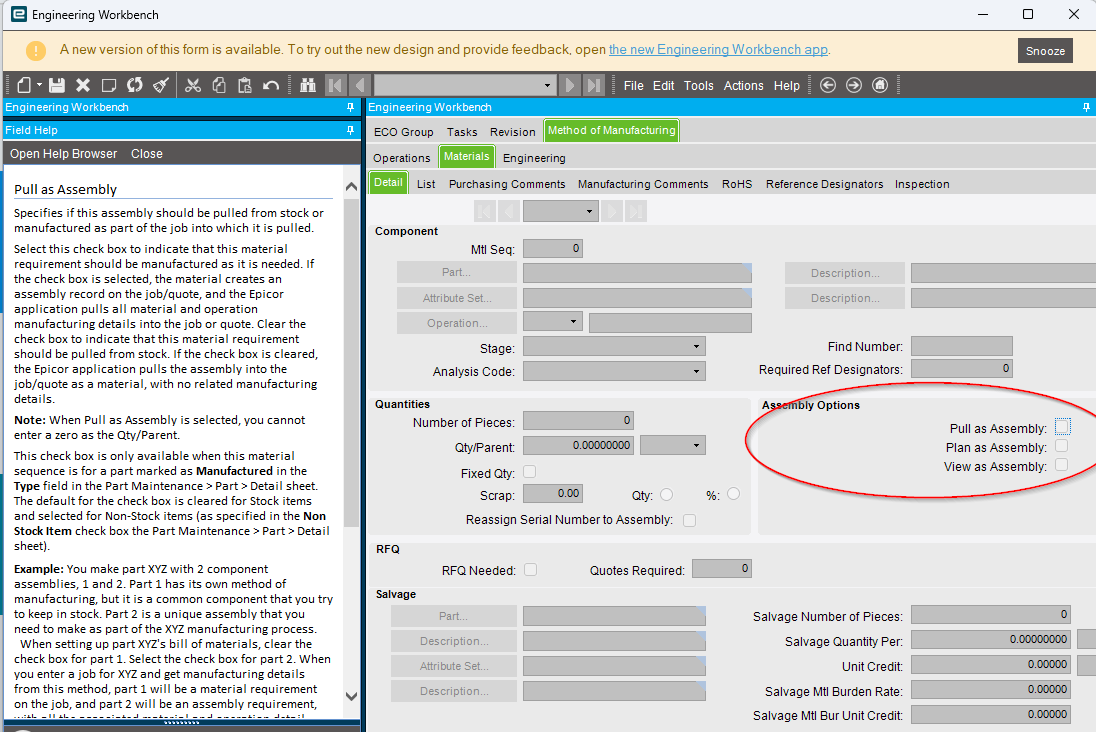Click Materials next-record navigation icon

612,211
